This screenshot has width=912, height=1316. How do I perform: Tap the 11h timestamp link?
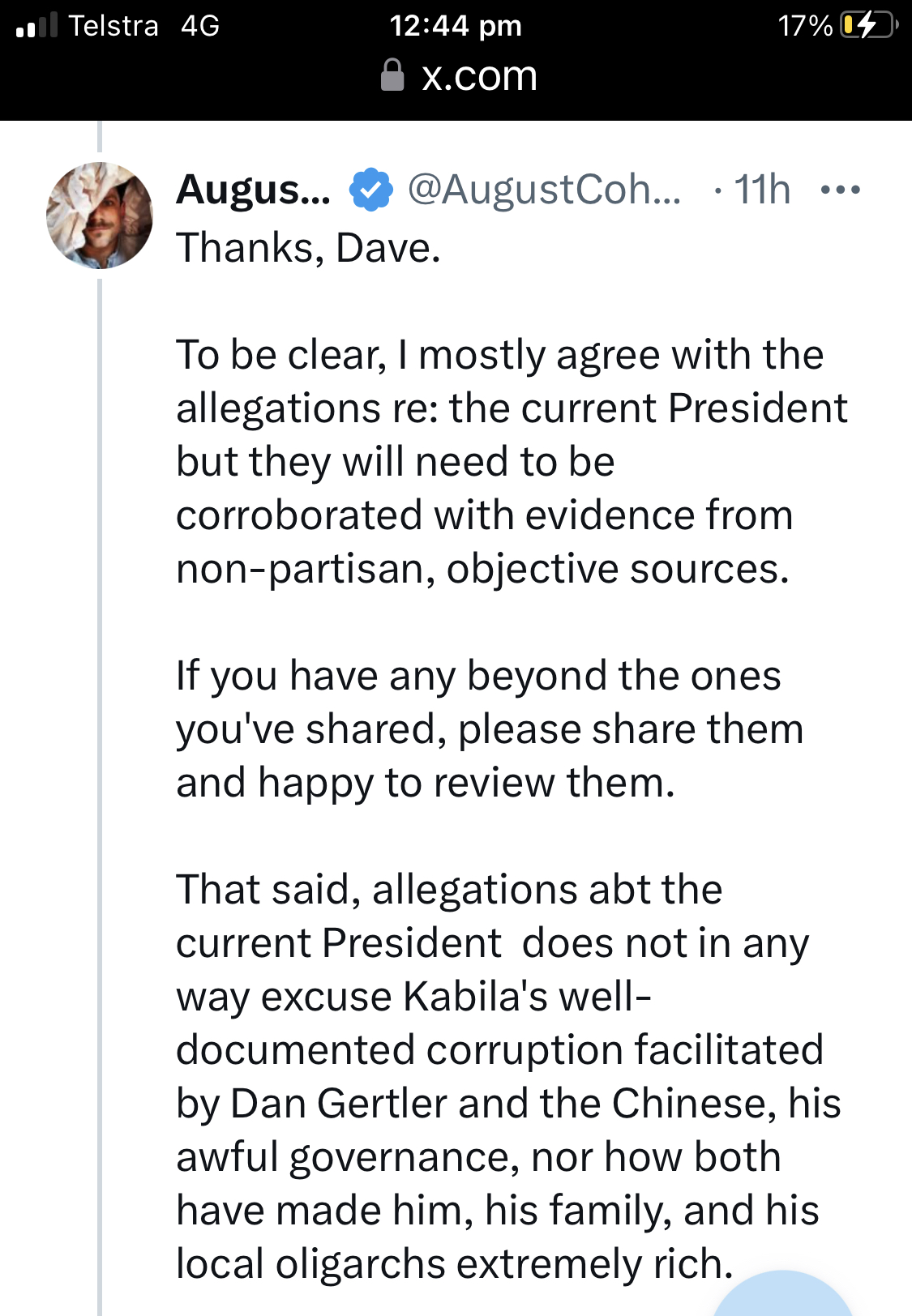click(x=761, y=190)
